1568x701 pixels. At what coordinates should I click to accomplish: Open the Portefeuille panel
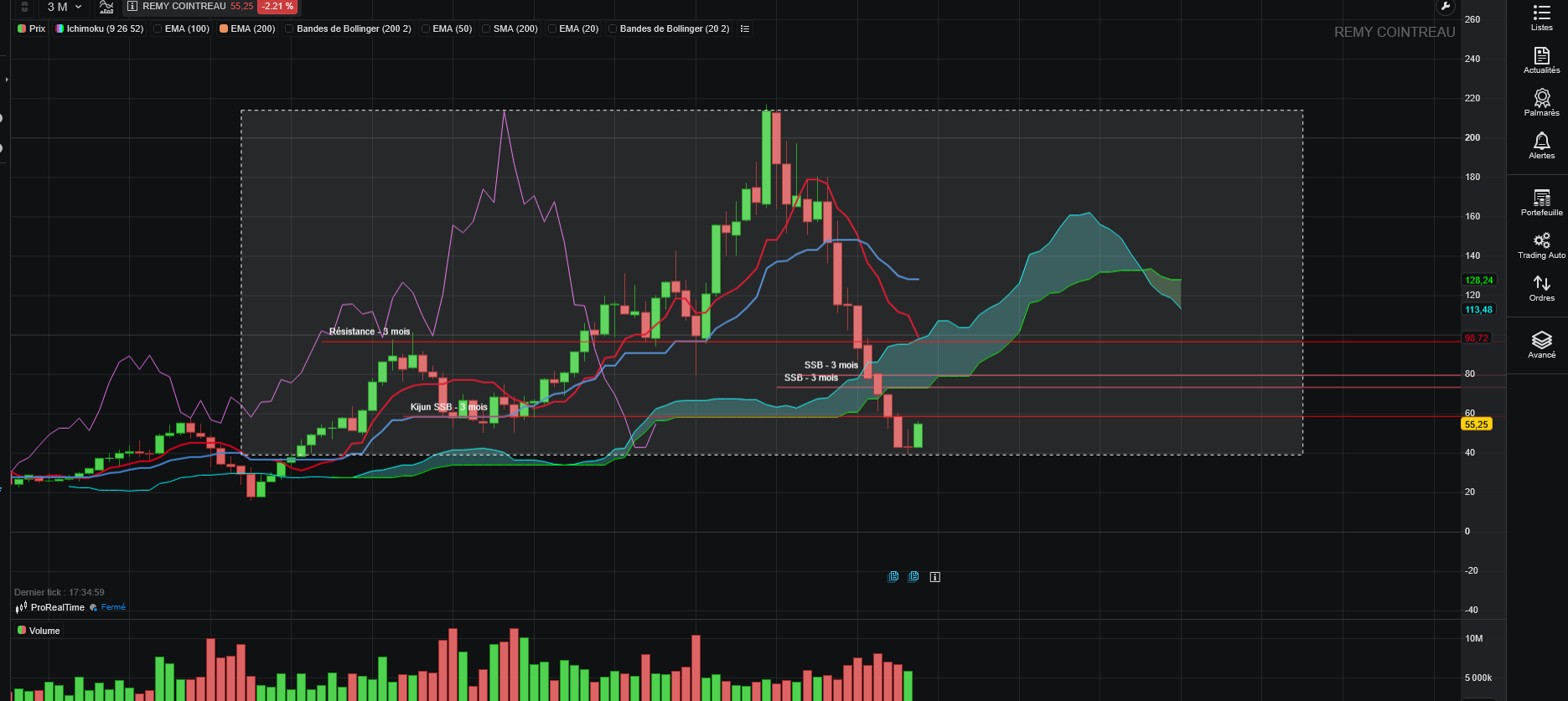pyautogui.click(x=1541, y=203)
